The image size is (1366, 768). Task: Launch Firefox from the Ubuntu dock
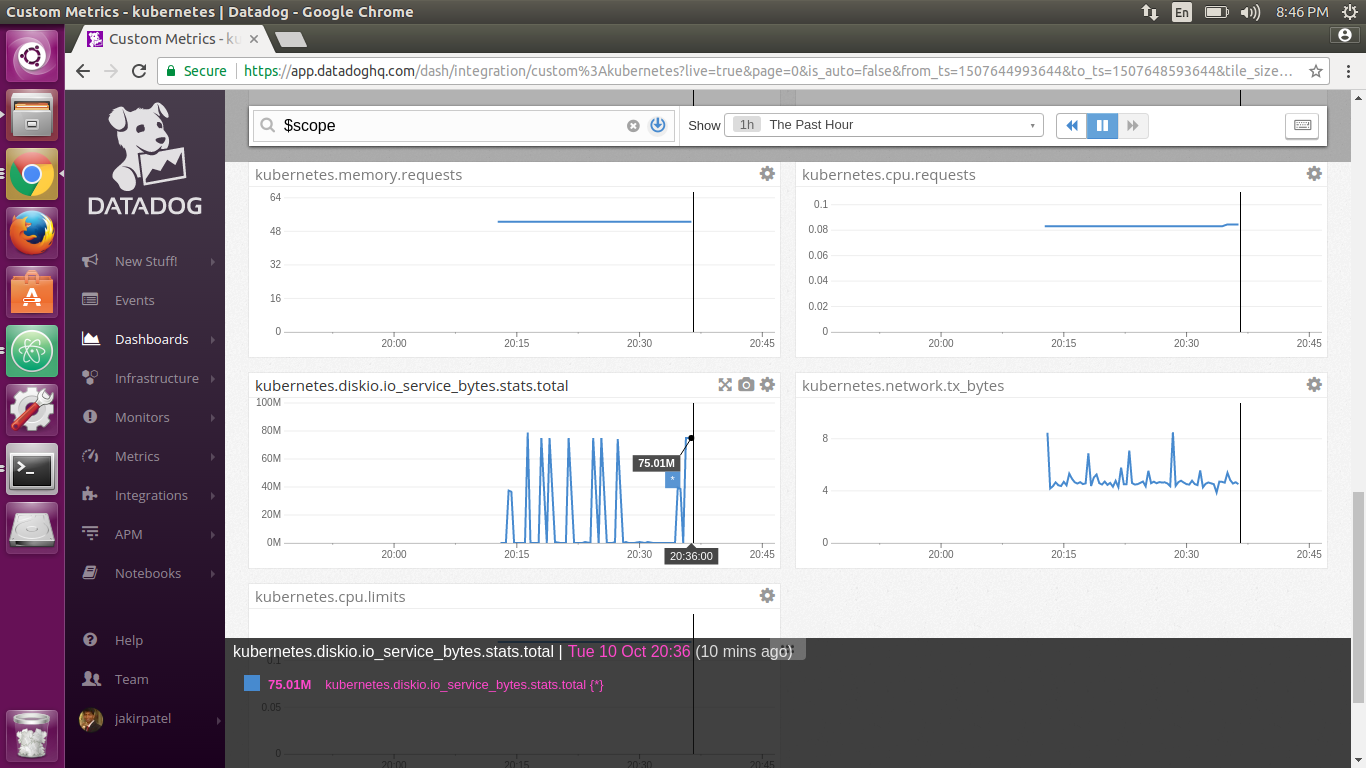tap(32, 233)
